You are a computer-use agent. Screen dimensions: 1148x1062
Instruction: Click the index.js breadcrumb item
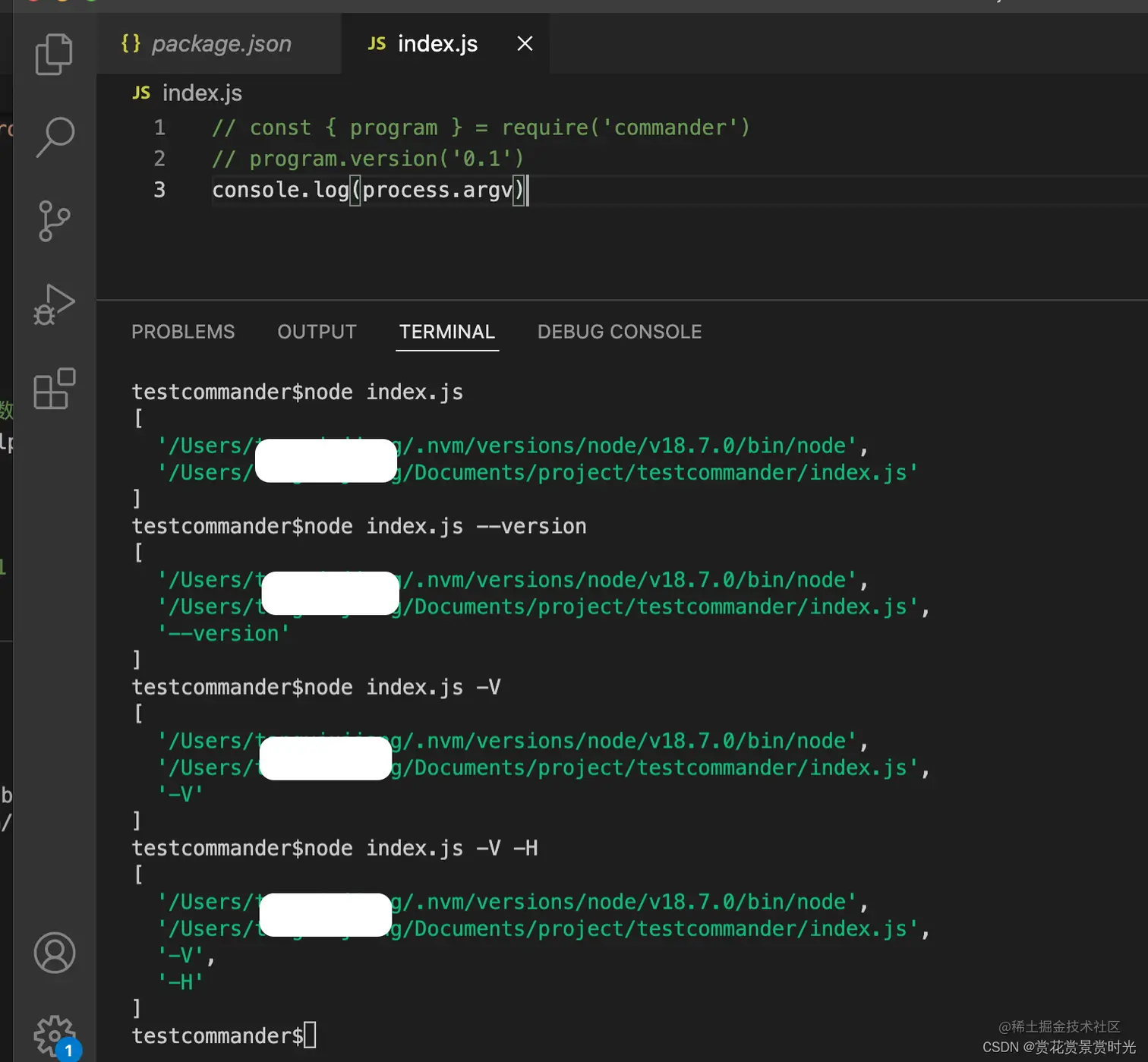click(188, 93)
